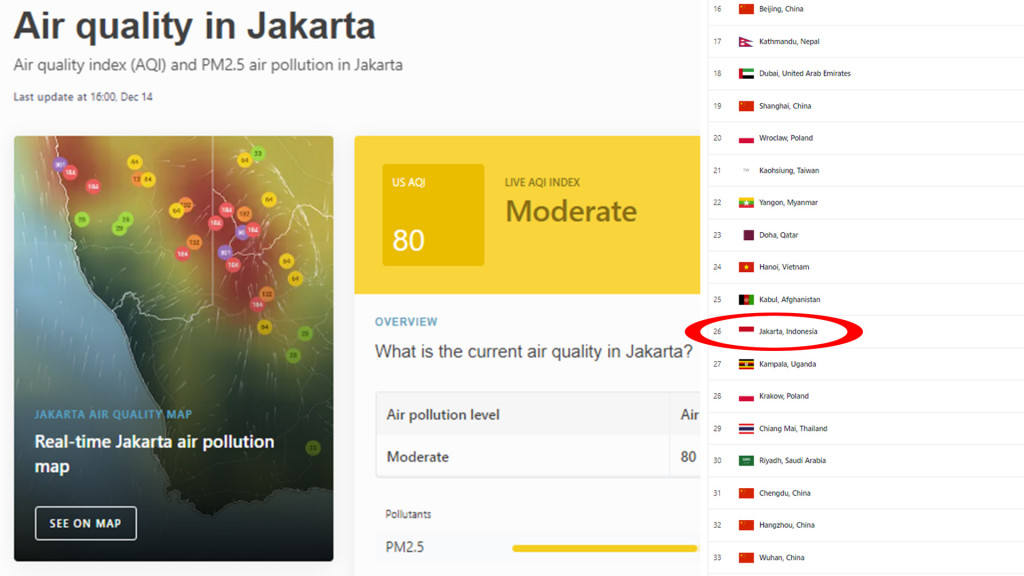The image size is (1024, 576).
Task: Select Kampala, Uganda city name
Action: coord(787,364)
